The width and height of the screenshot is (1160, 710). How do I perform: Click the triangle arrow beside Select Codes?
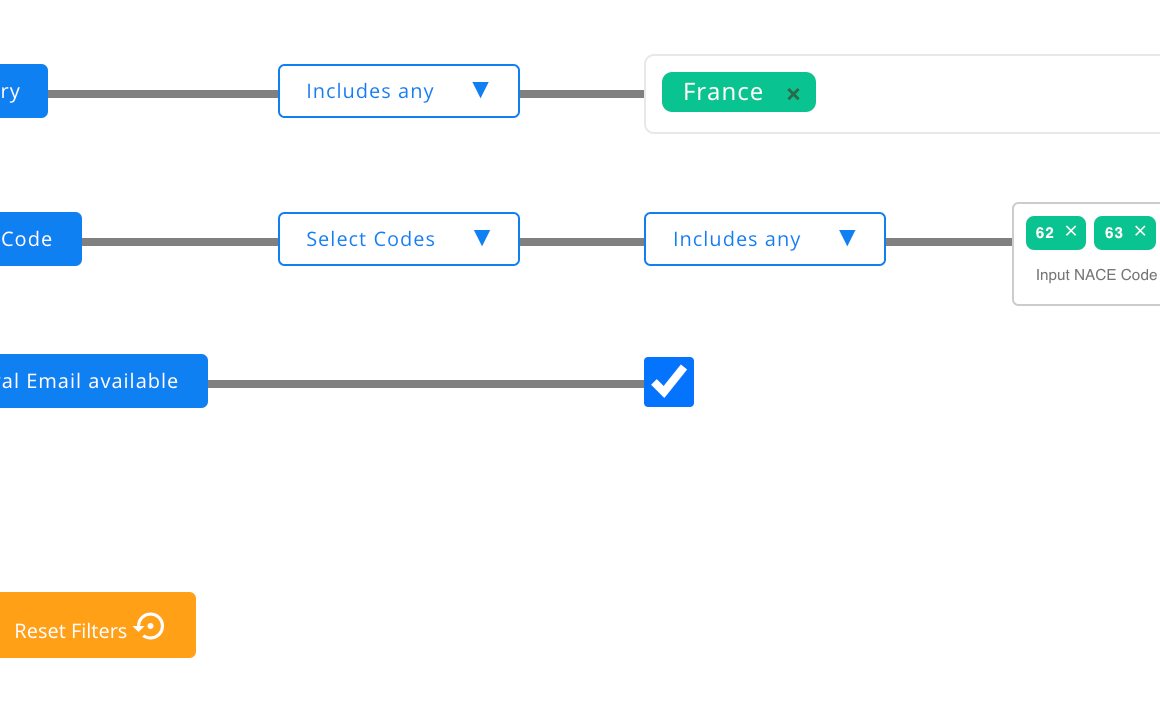[481, 238]
